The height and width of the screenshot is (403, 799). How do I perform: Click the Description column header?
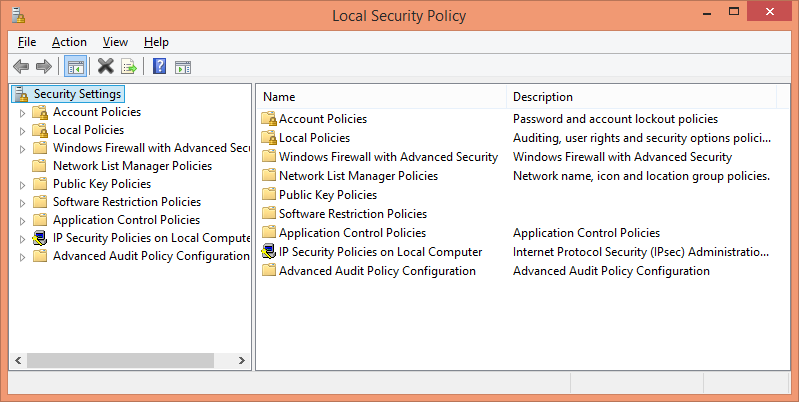coord(641,97)
